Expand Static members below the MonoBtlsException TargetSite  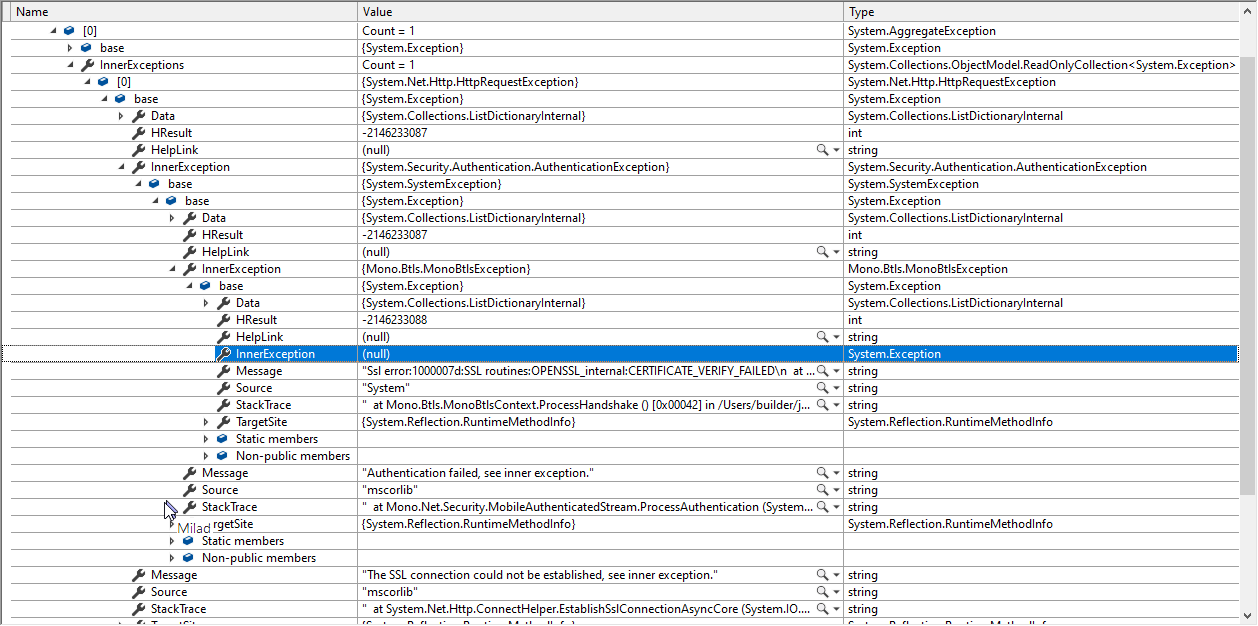[x=206, y=439]
